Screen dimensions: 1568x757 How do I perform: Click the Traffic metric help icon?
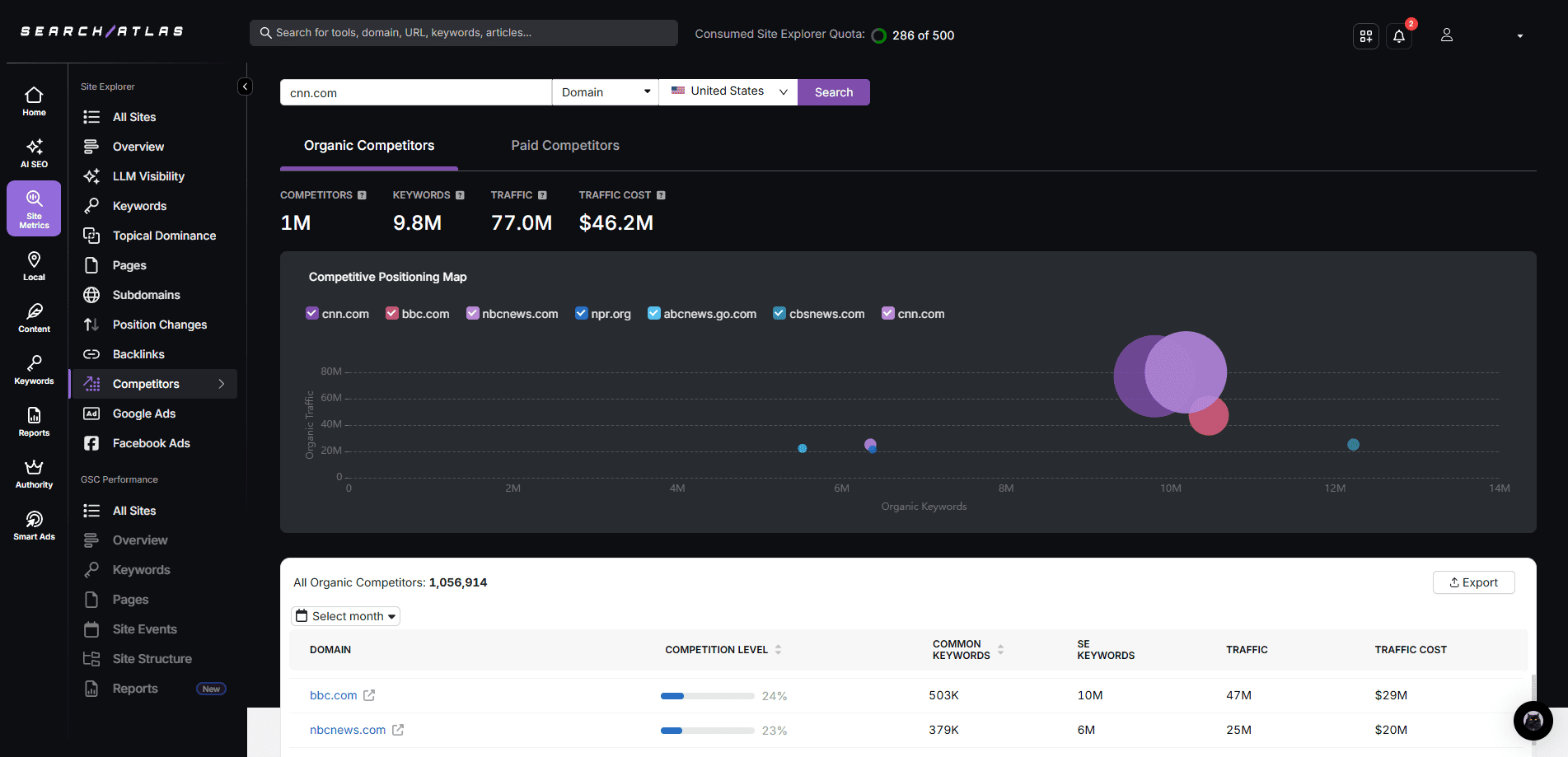point(542,195)
